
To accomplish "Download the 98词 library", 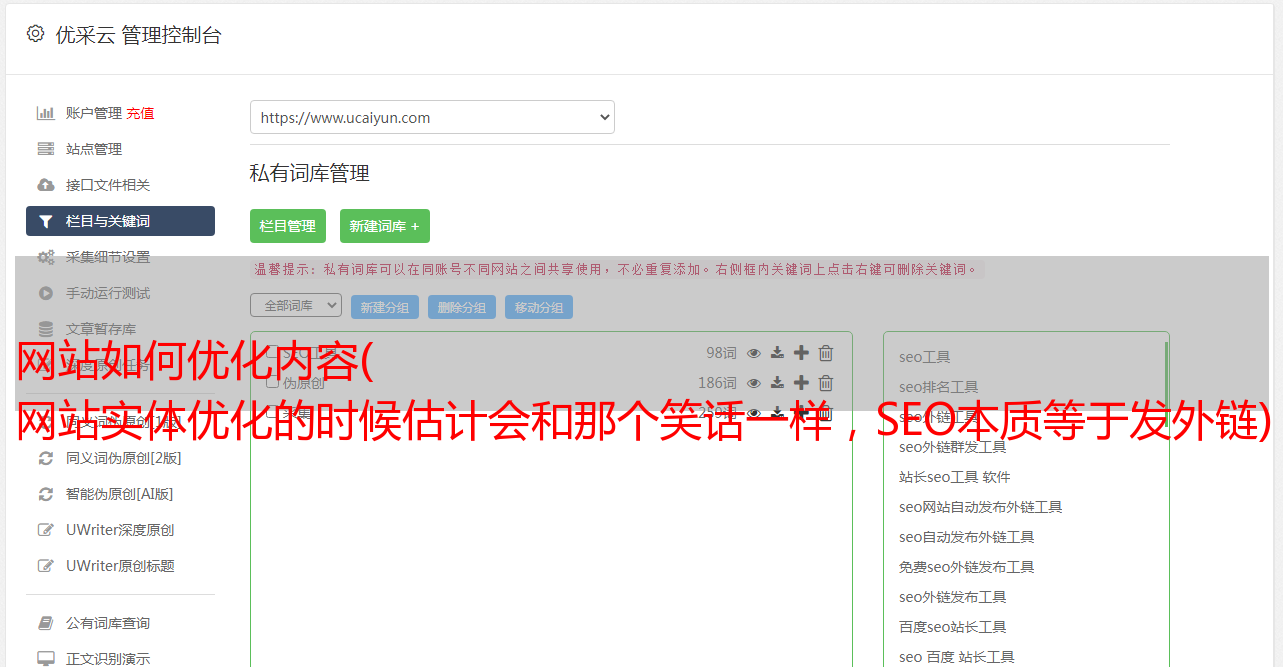I will (x=778, y=353).
